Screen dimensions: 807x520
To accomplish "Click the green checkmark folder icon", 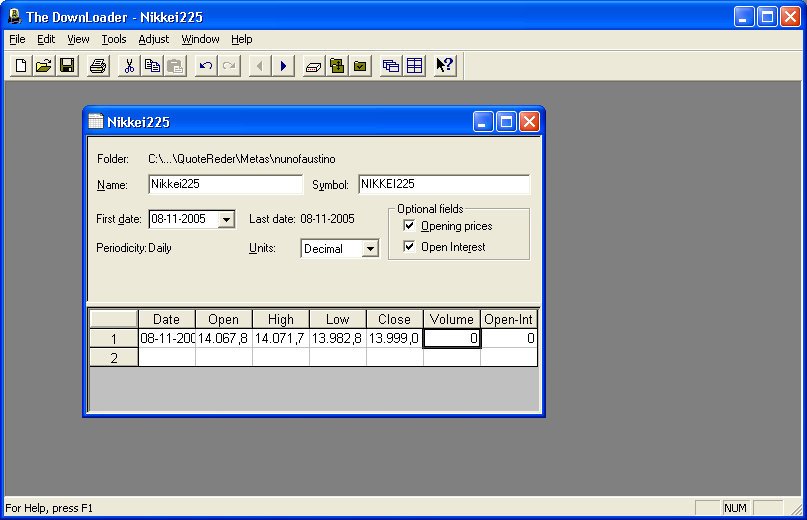I will click(x=360, y=66).
